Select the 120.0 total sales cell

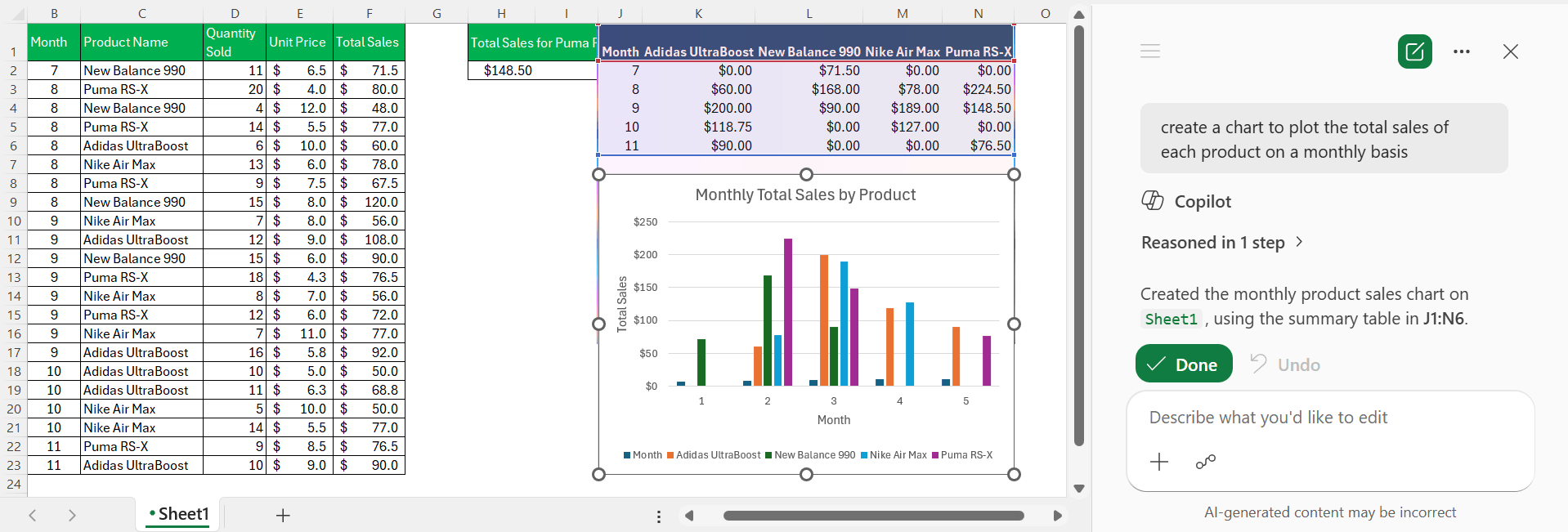(369, 202)
